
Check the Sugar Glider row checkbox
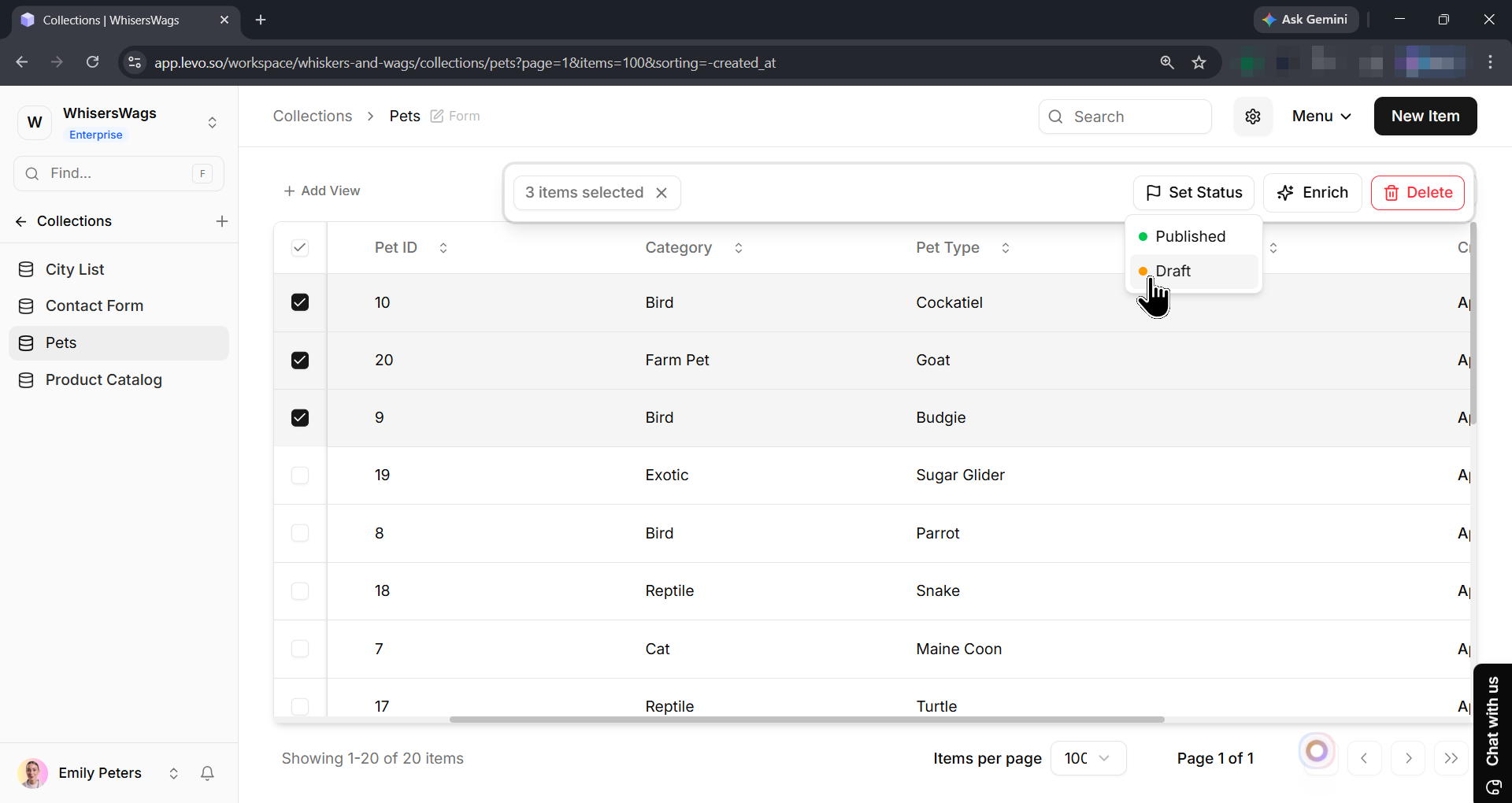pos(300,476)
